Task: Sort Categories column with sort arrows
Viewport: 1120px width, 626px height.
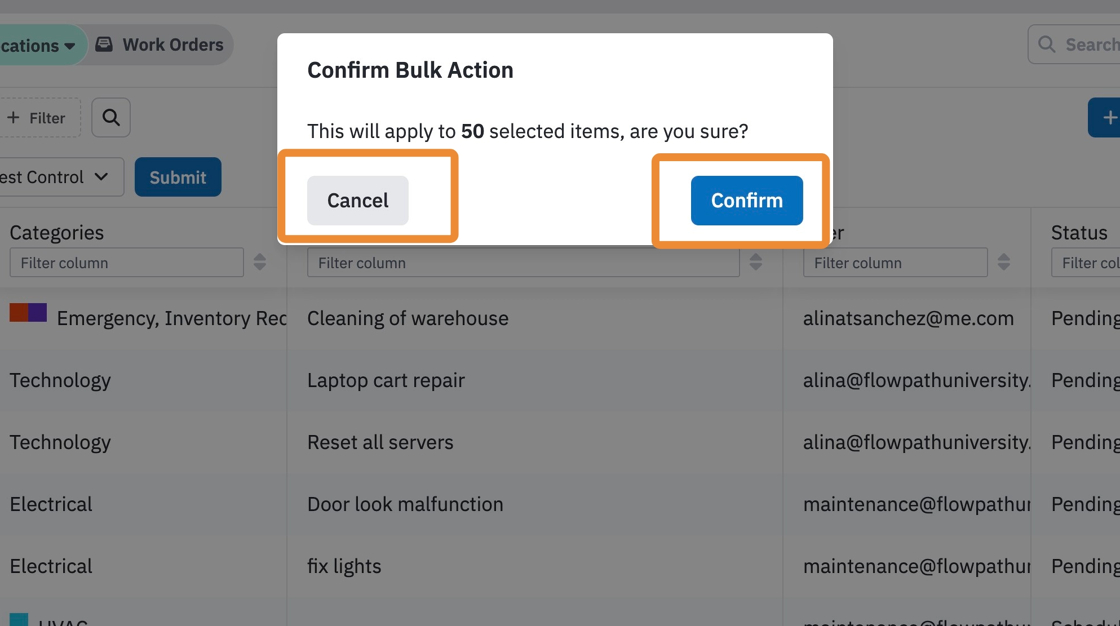Action: (260, 262)
